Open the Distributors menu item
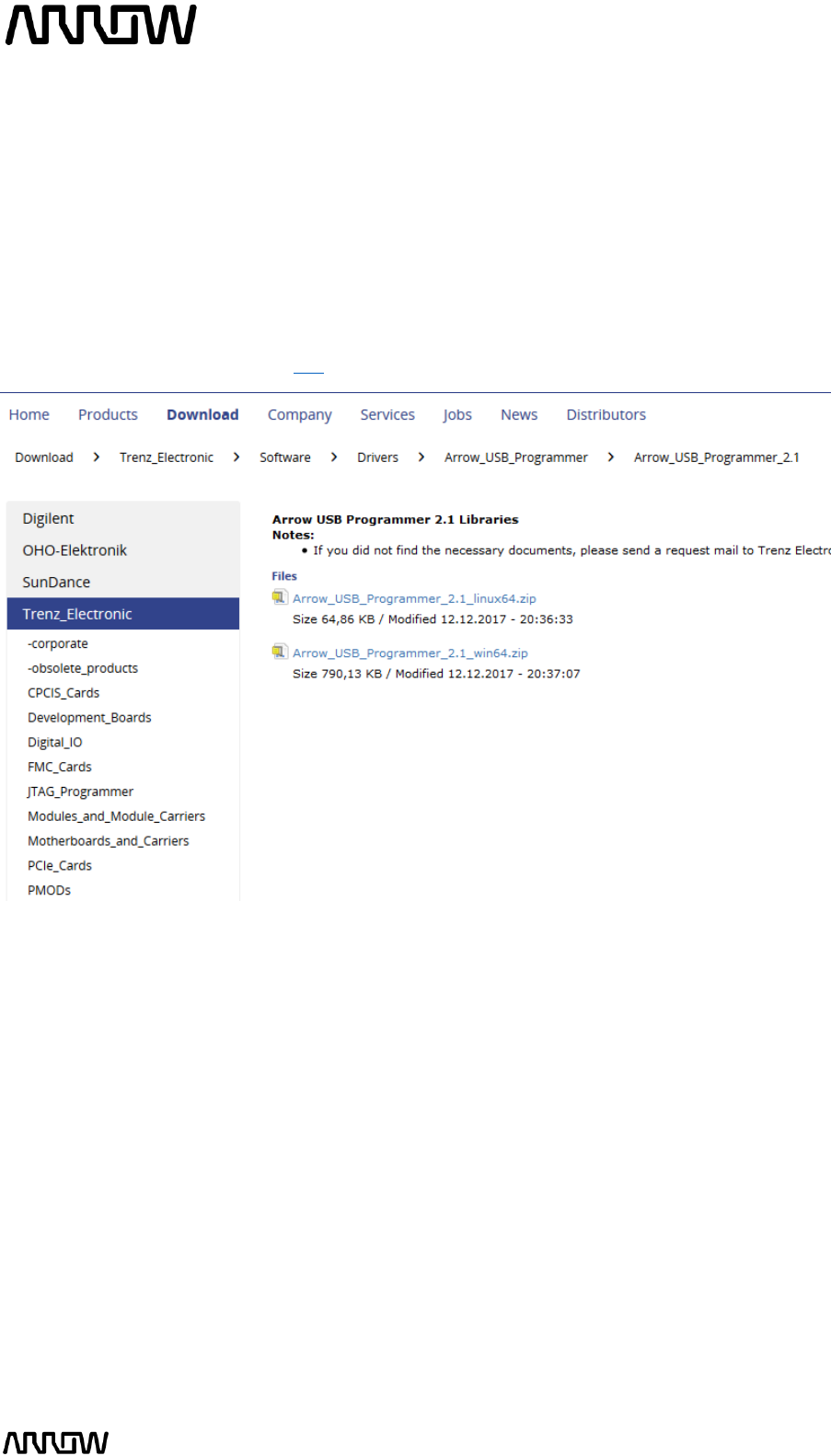831x1456 pixels. coord(606,415)
